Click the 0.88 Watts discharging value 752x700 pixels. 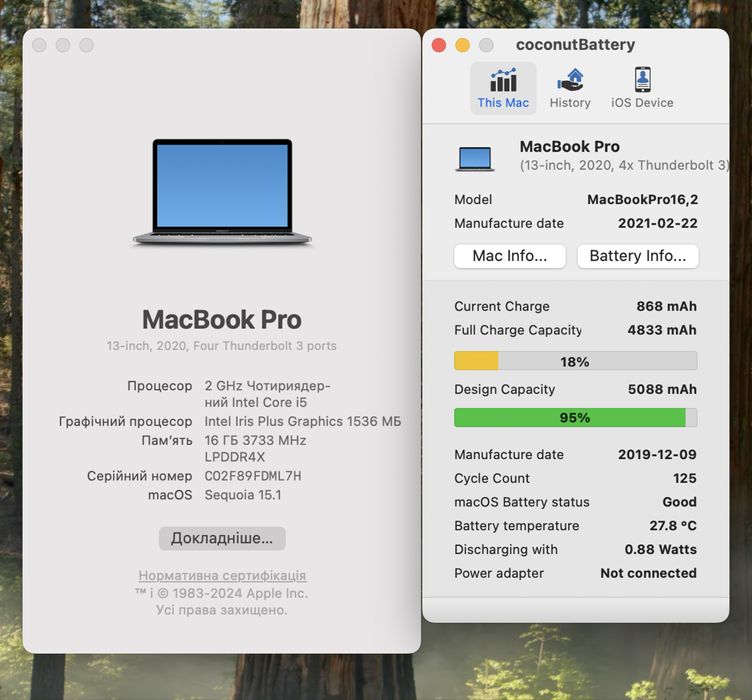pos(660,549)
